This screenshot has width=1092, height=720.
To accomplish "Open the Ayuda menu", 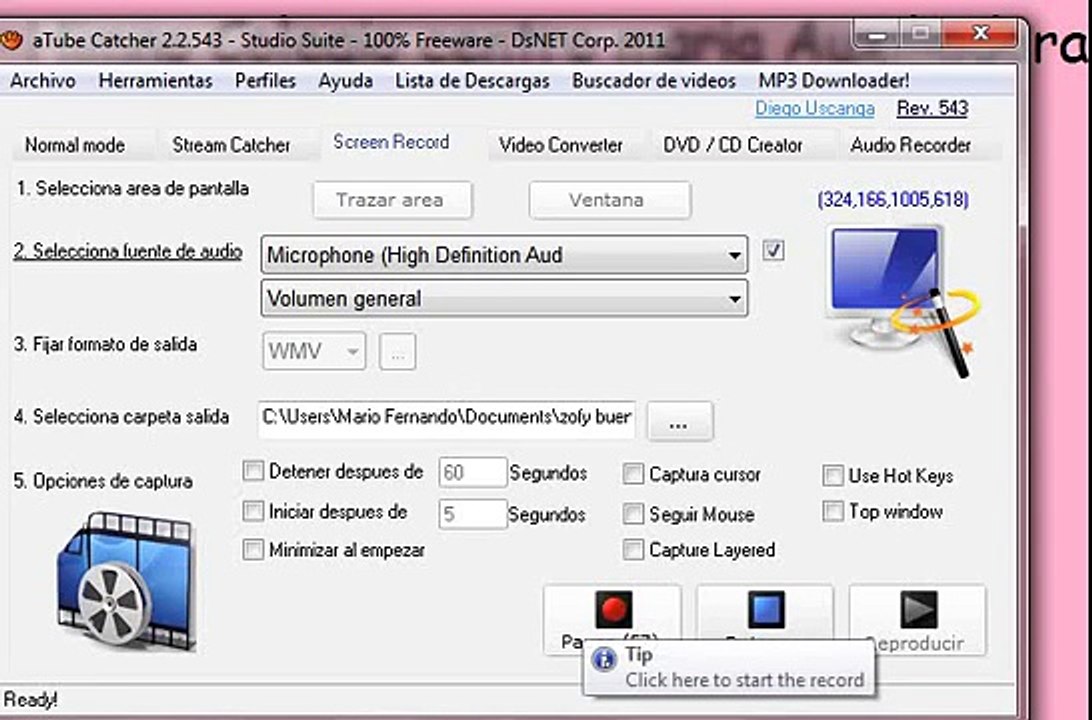I will [x=345, y=81].
